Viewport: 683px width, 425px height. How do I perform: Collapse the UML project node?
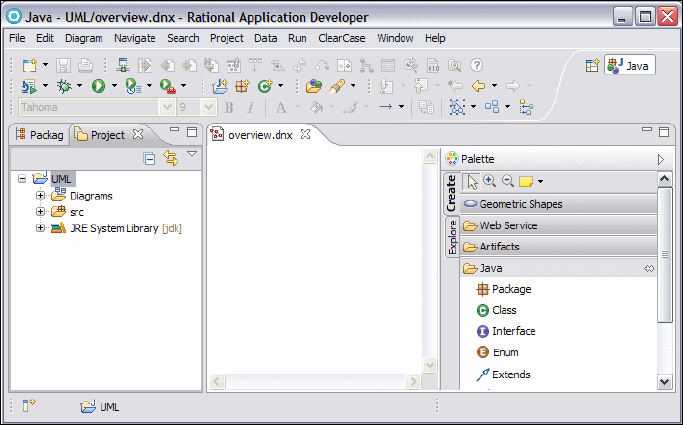click(22, 179)
